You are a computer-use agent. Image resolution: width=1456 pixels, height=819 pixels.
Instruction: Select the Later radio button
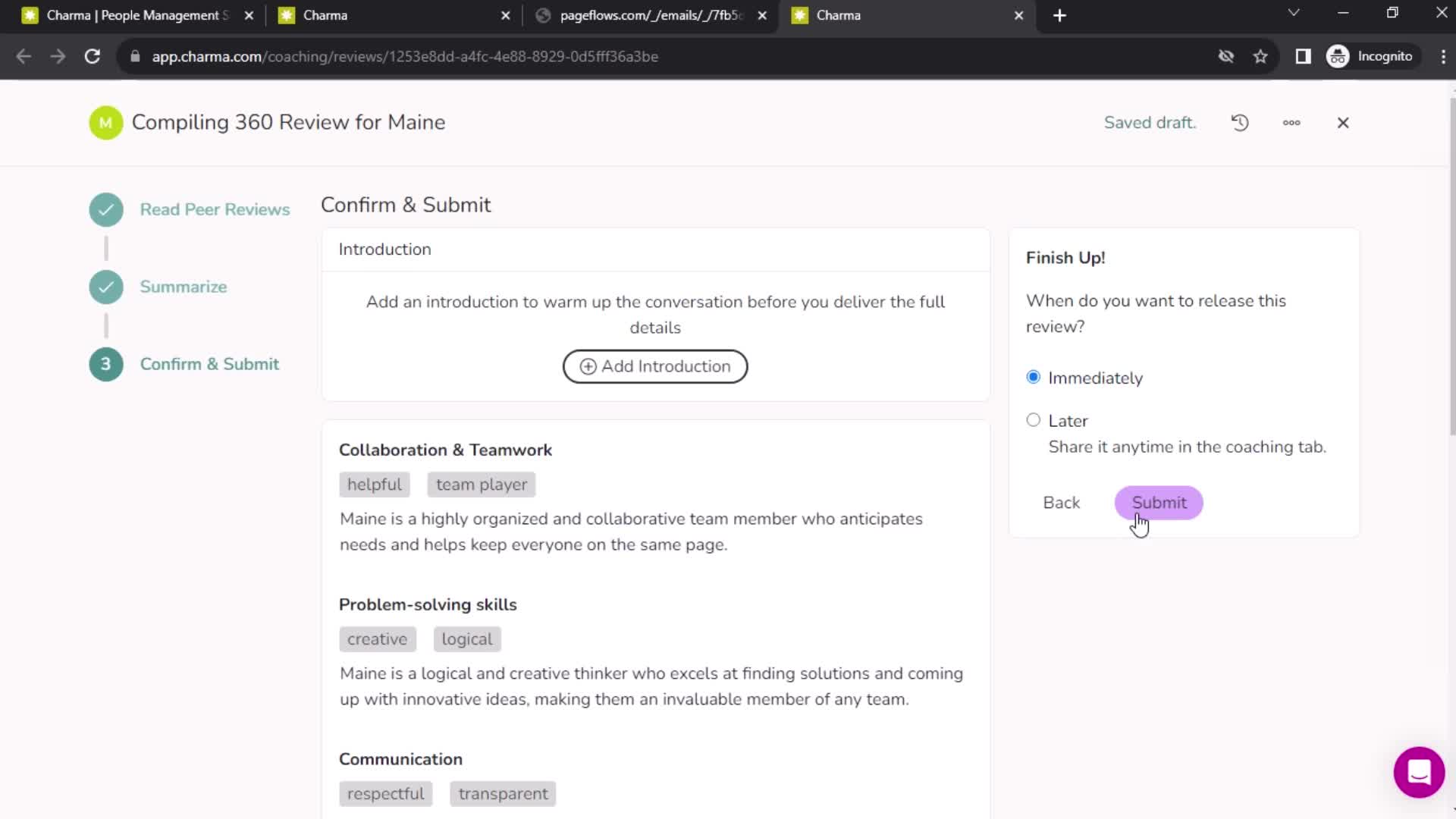1033,420
